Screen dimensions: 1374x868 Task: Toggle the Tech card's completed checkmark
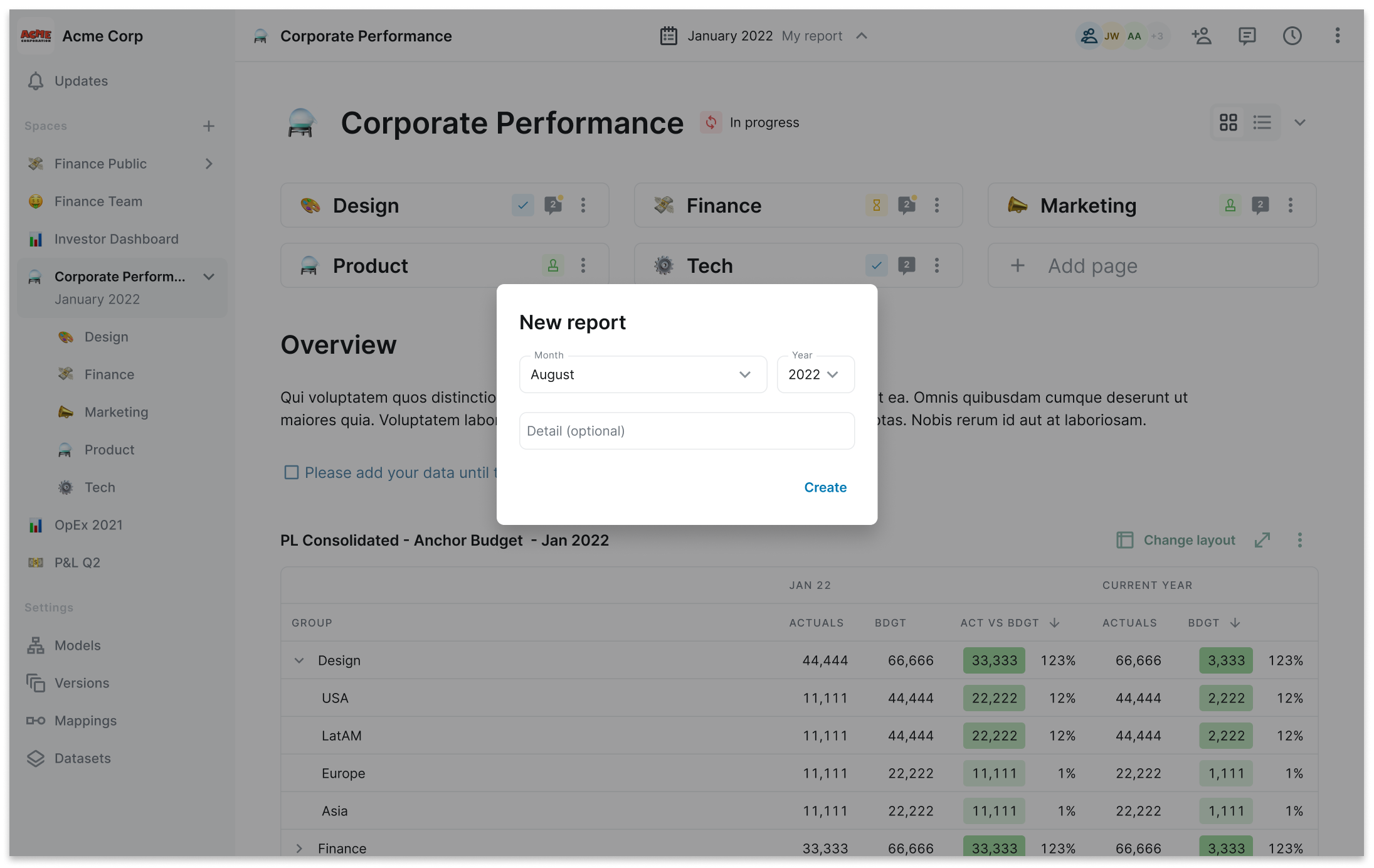tap(876, 265)
